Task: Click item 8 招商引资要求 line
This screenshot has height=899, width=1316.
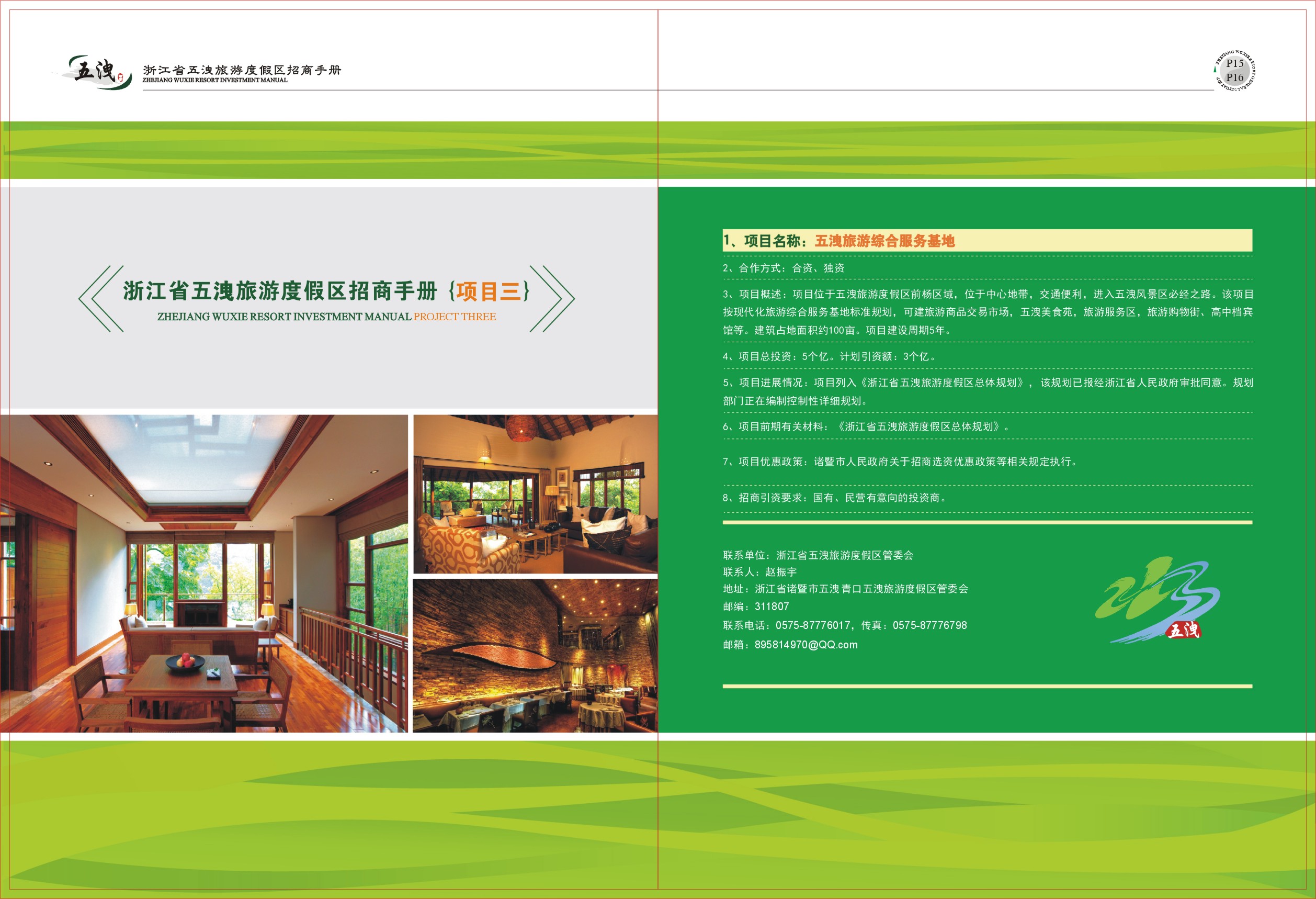Action: (835, 498)
